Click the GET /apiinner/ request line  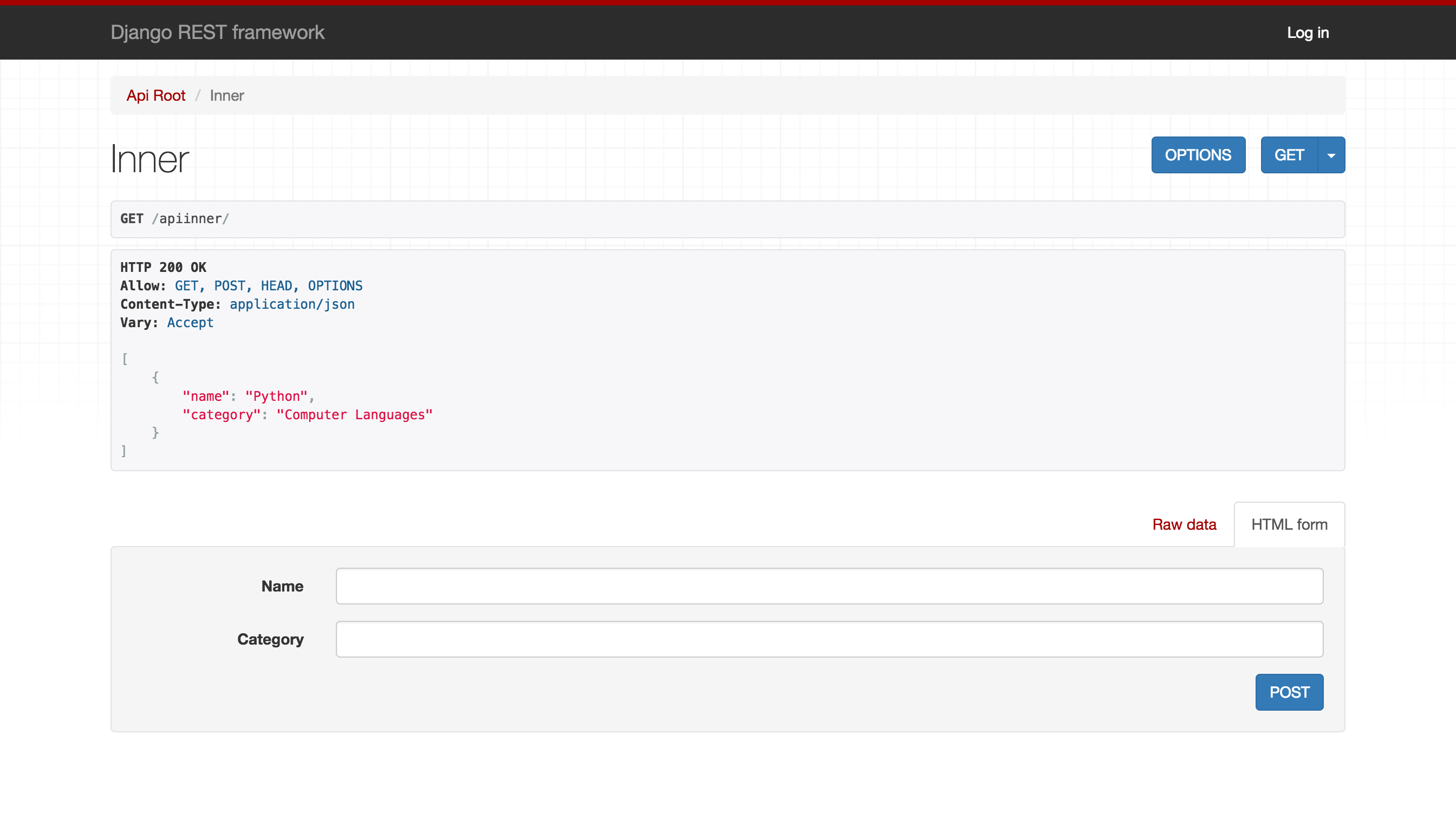tap(174, 219)
